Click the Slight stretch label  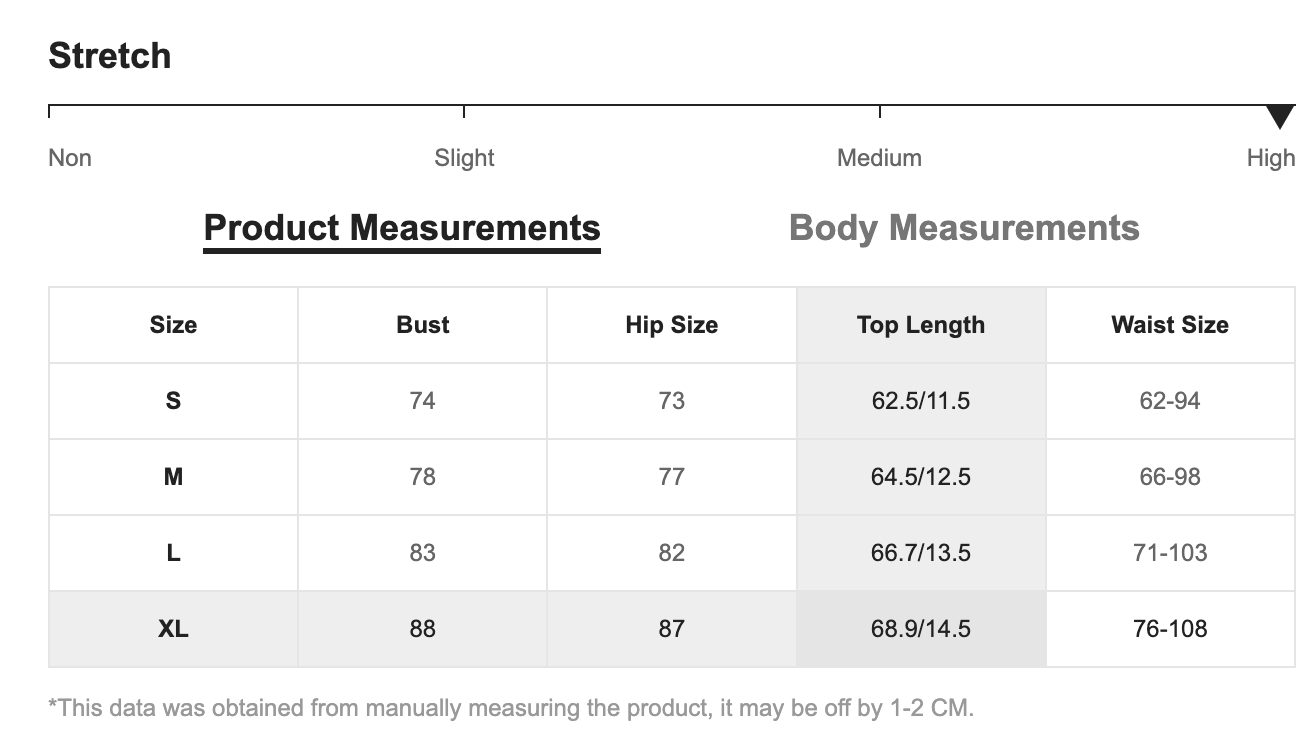[x=464, y=158]
